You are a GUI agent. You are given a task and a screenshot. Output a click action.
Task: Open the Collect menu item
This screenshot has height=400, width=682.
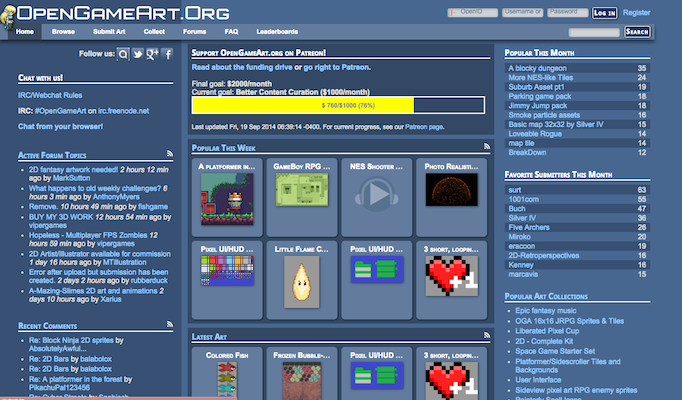(x=154, y=32)
